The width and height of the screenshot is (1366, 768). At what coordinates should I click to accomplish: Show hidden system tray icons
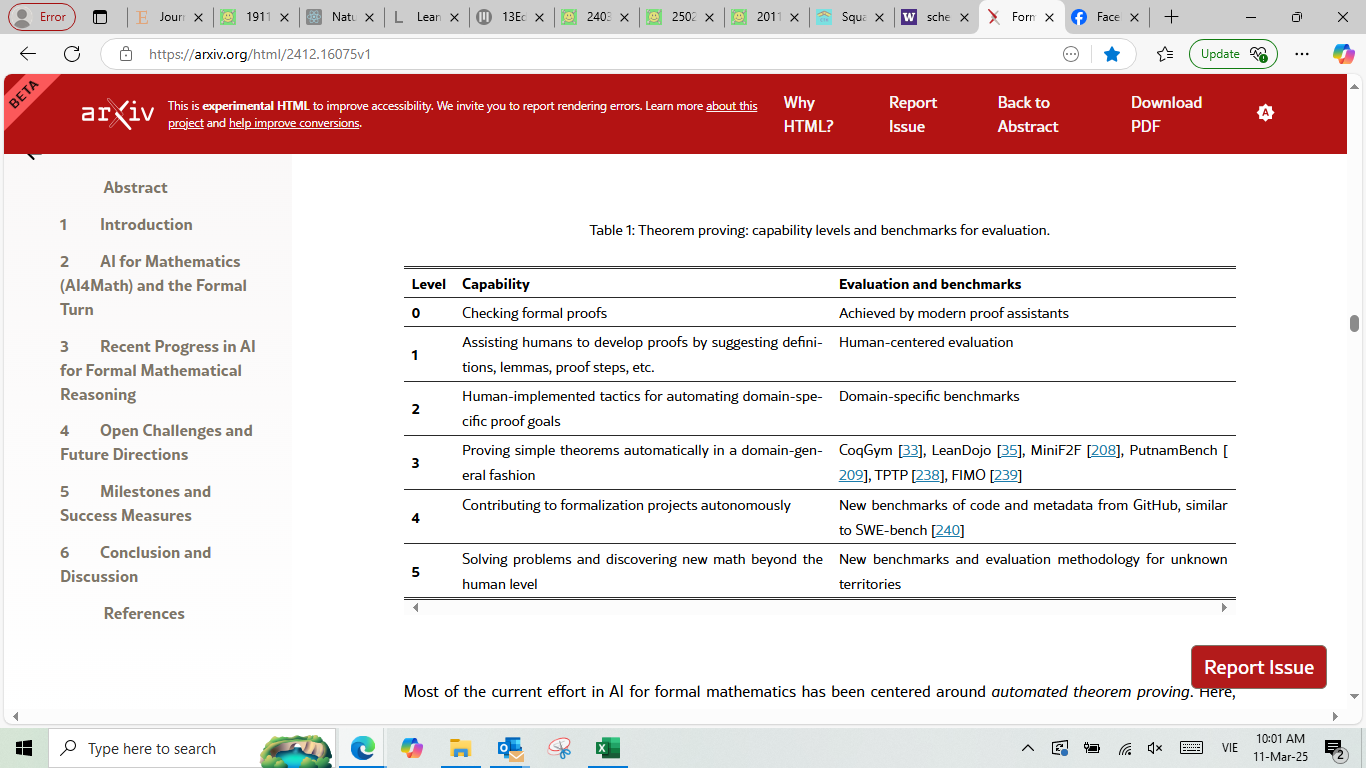click(x=1028, y=748)
